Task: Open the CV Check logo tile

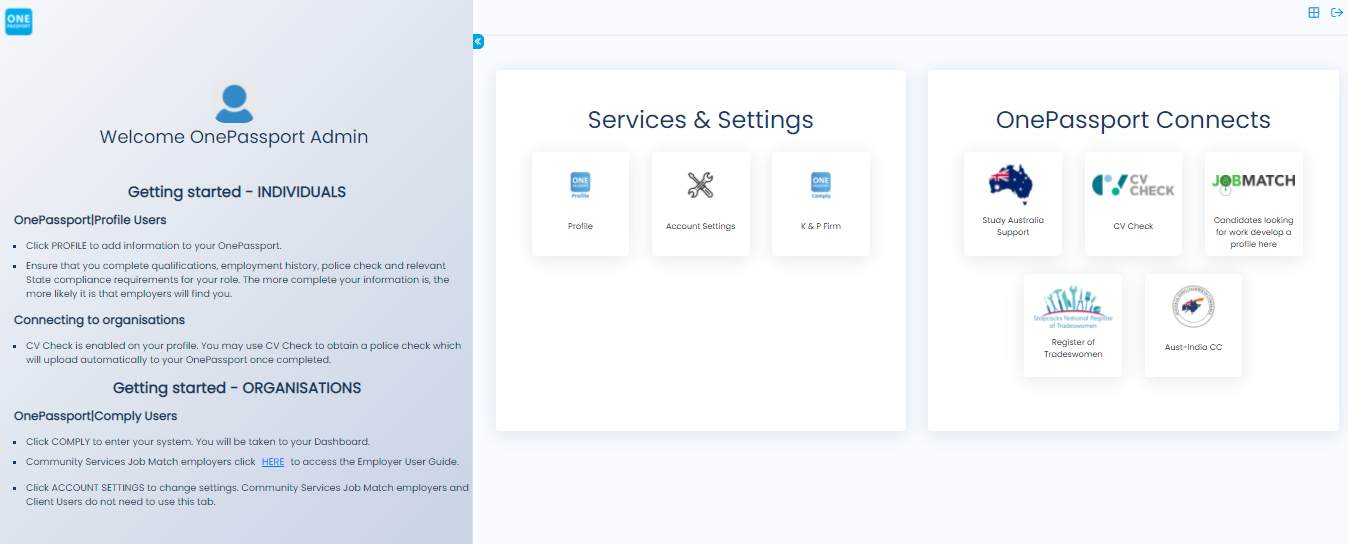Action: 1133,185
